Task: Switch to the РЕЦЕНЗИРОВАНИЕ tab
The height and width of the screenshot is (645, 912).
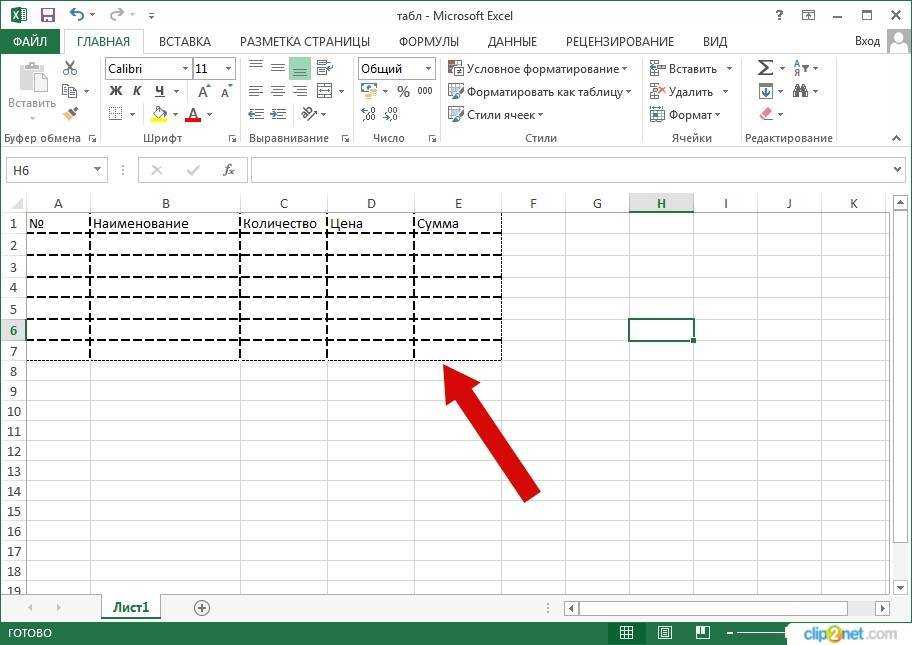Action: pos(619,42)
